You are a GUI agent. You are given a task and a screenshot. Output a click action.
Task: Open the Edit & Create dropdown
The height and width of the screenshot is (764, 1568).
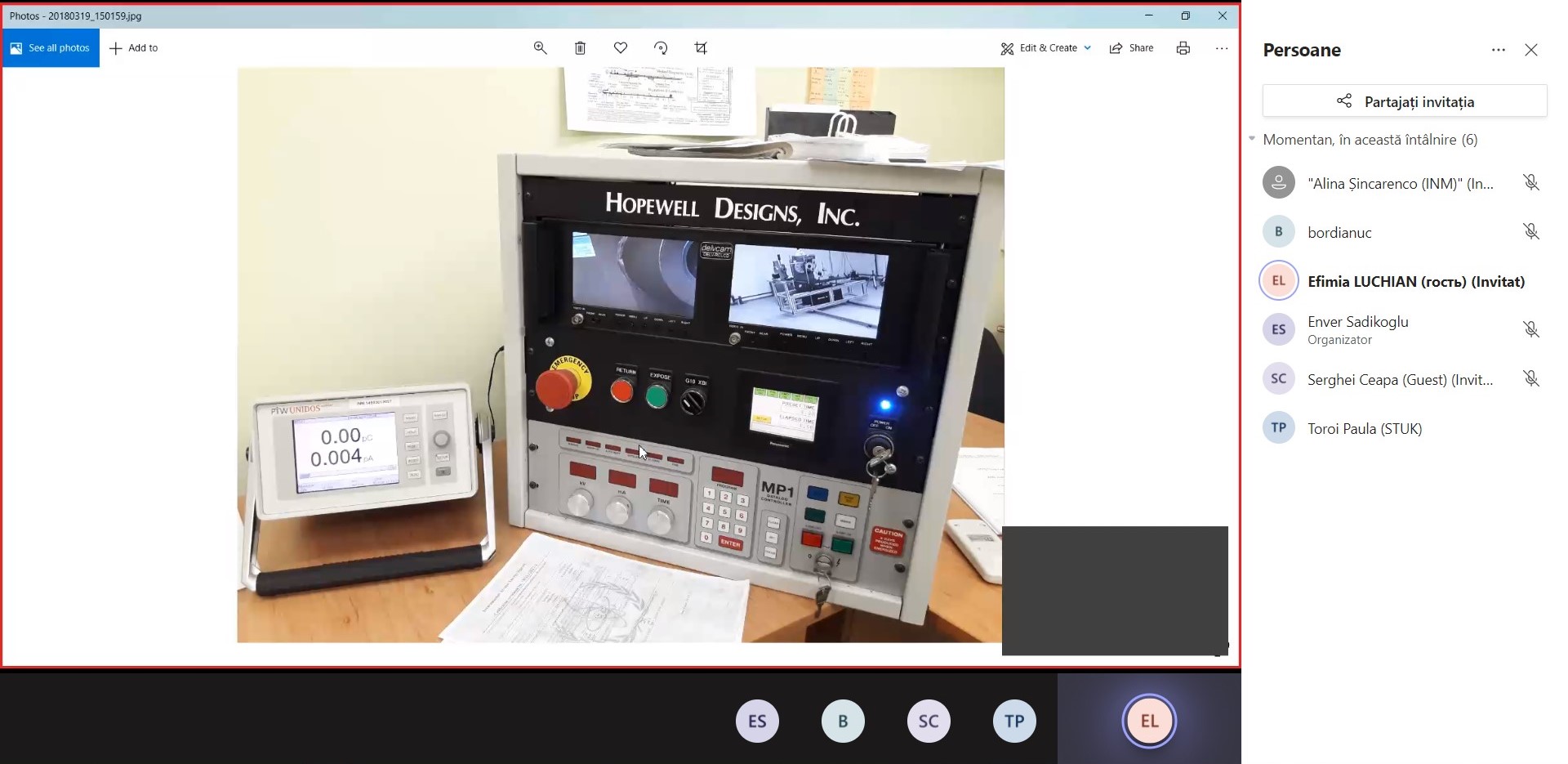[1046, 48]
